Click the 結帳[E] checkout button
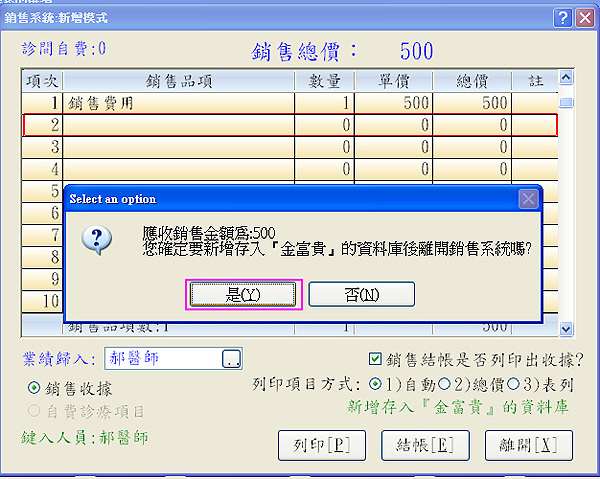This screenshot has height=479, width=600. click(x=419, y=444)
